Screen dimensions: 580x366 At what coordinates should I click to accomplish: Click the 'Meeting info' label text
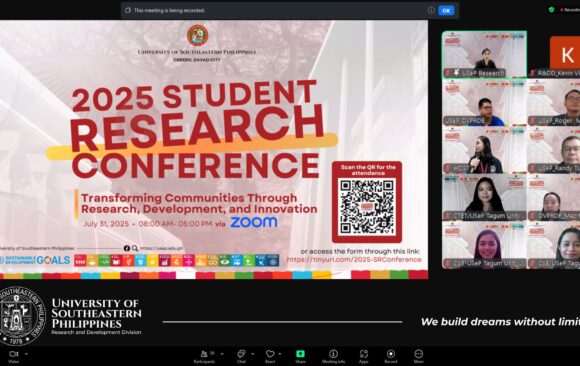[333, 362]
